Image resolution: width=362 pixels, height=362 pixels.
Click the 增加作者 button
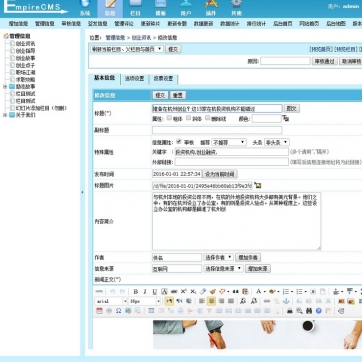[248, 257]
